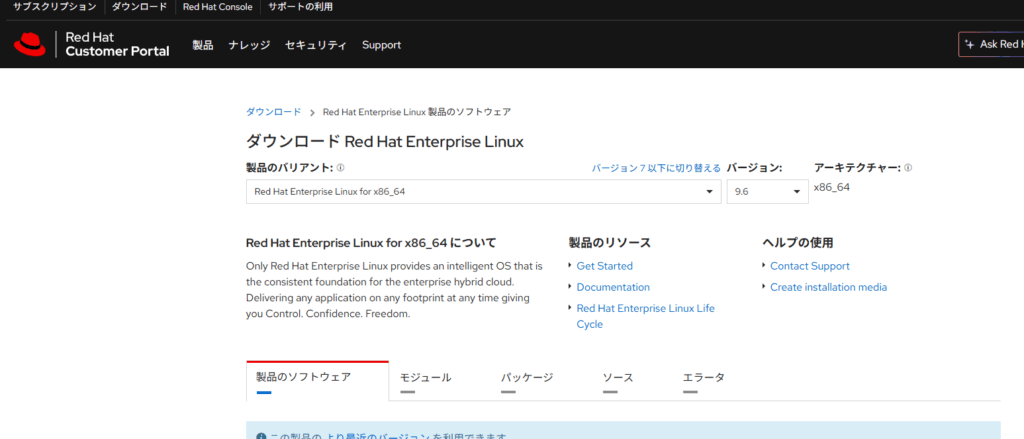Open the Get Started link
The image size is (1024, 439).
[604, 266]
